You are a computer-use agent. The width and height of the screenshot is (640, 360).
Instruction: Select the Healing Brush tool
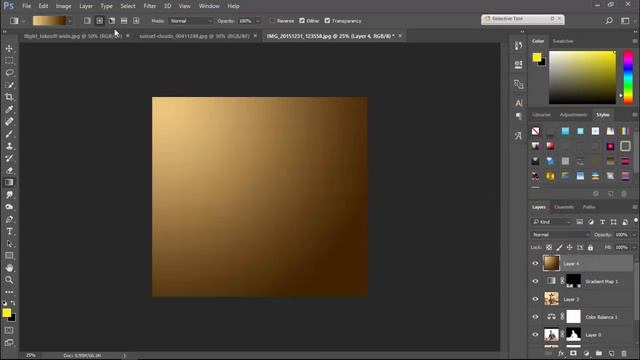[x=9, y=122]
